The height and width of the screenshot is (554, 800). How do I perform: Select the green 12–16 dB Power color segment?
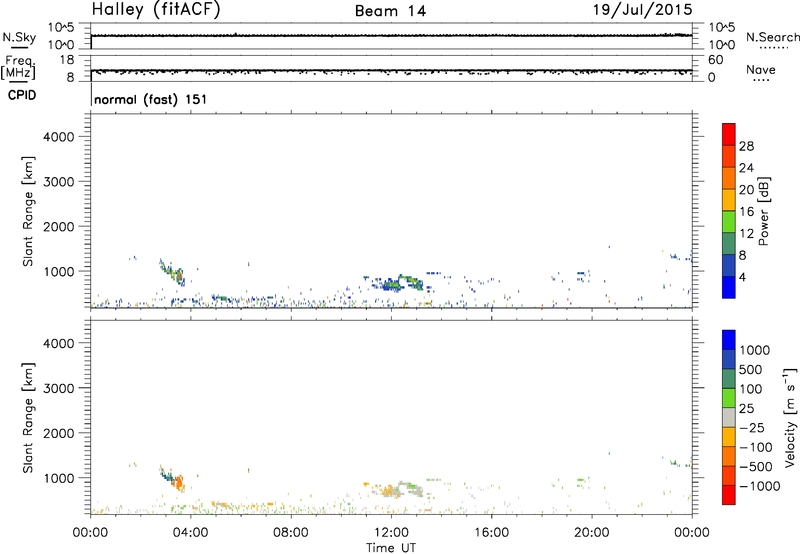tap(729, 221)
